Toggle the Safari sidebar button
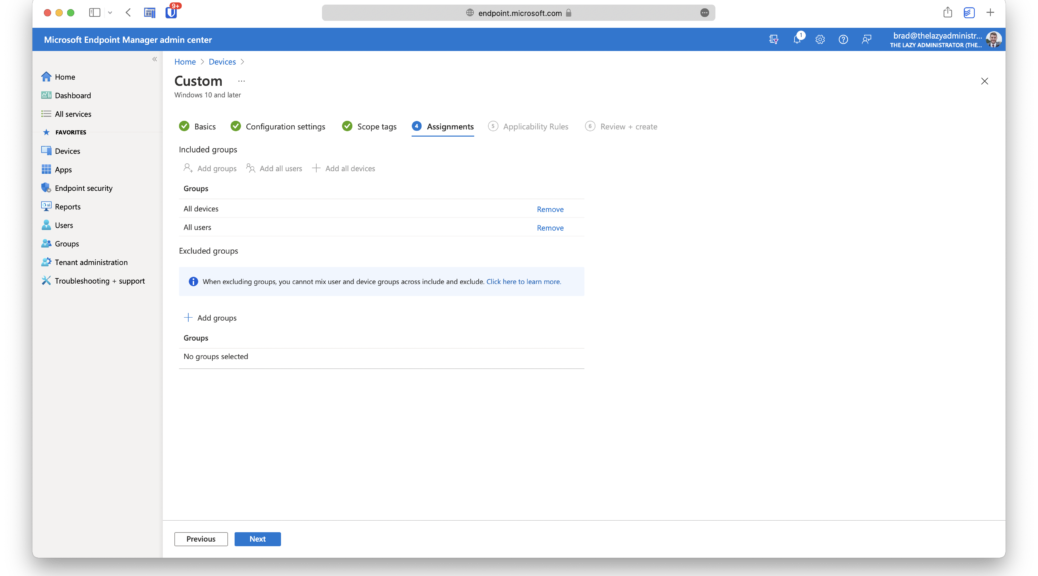Image resolution: width=1038 pixels, height=576 pixels. [x=95, y=13]
